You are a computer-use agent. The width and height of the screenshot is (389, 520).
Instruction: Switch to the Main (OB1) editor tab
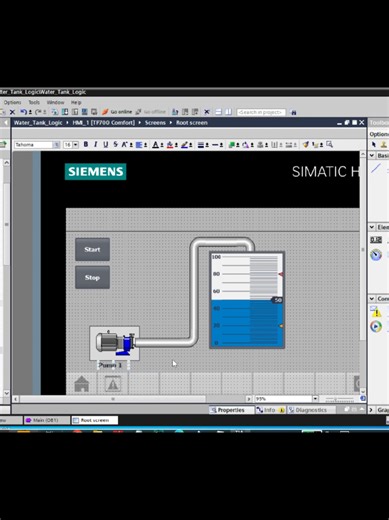click(x=46, y=420)
